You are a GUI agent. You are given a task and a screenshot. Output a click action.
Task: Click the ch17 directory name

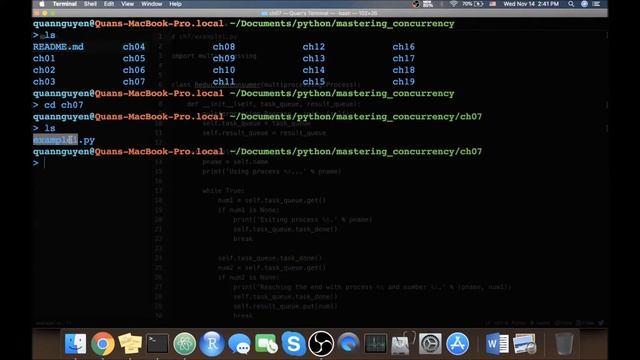click(x=403, y=58)
